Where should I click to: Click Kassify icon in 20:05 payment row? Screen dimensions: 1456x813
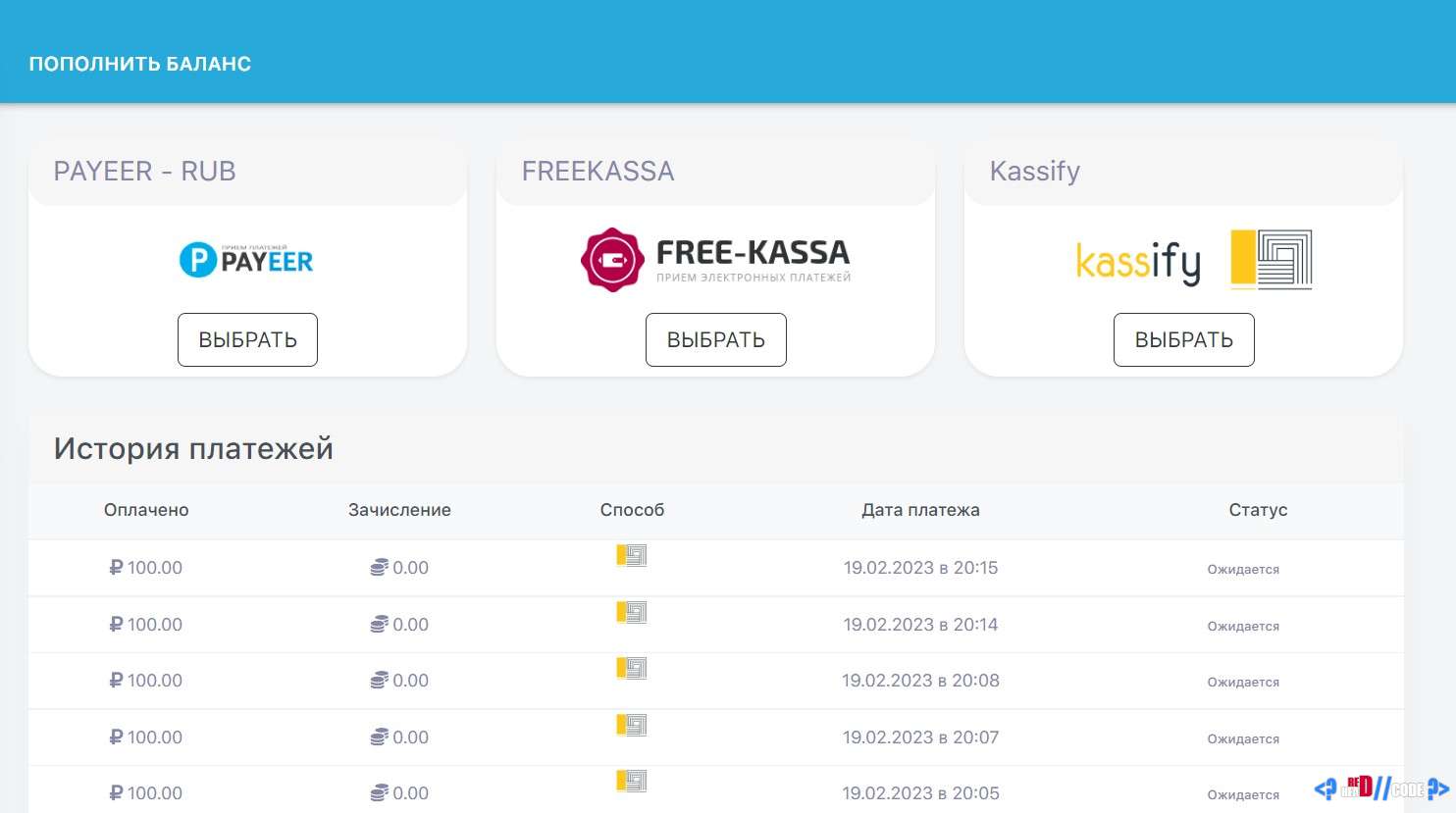(x=632, y=782)
